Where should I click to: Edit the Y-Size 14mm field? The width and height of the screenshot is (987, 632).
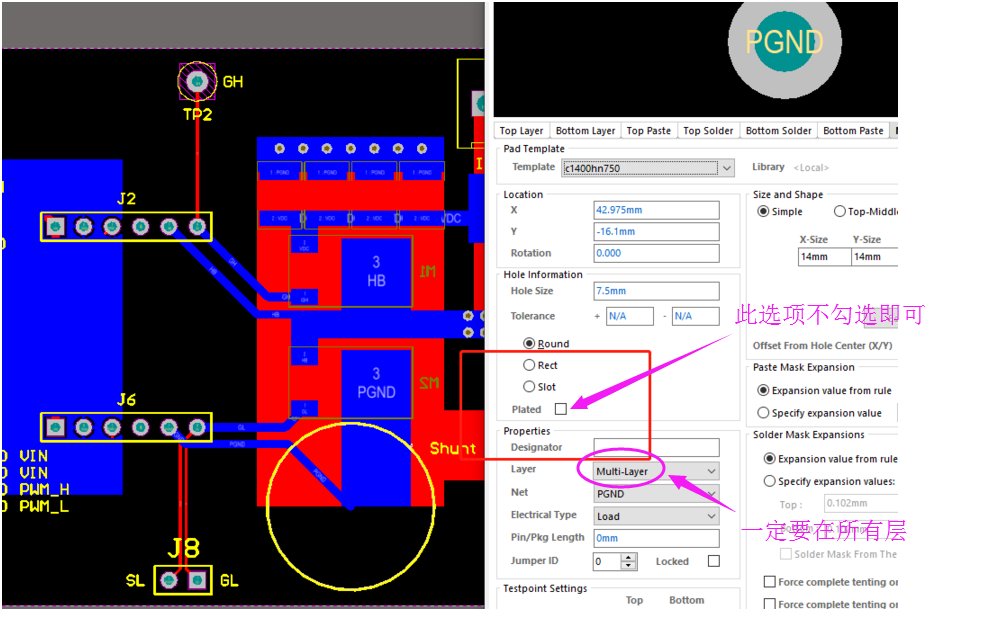874,257
